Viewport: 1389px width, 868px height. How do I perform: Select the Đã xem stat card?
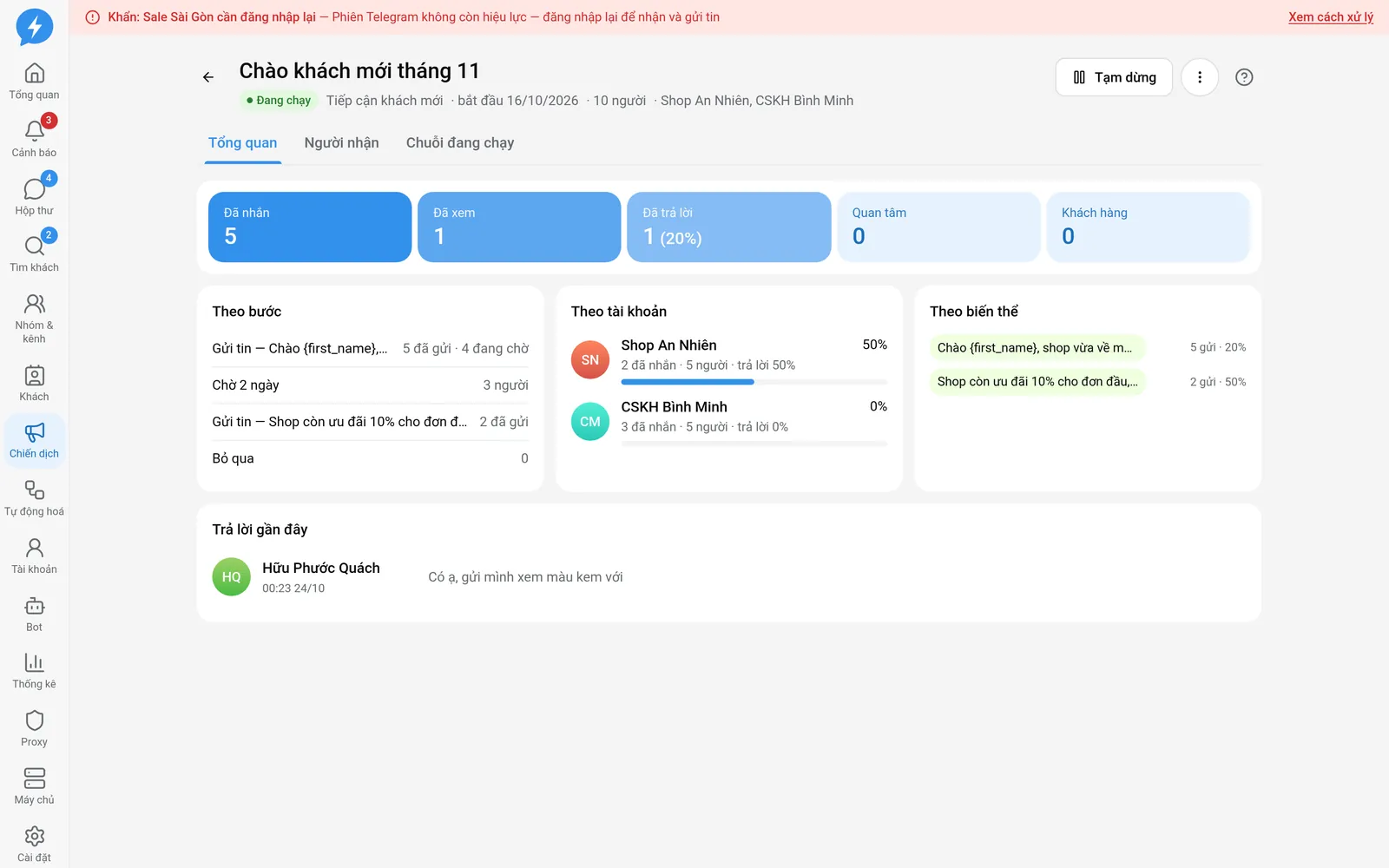(x=519, y=227)
